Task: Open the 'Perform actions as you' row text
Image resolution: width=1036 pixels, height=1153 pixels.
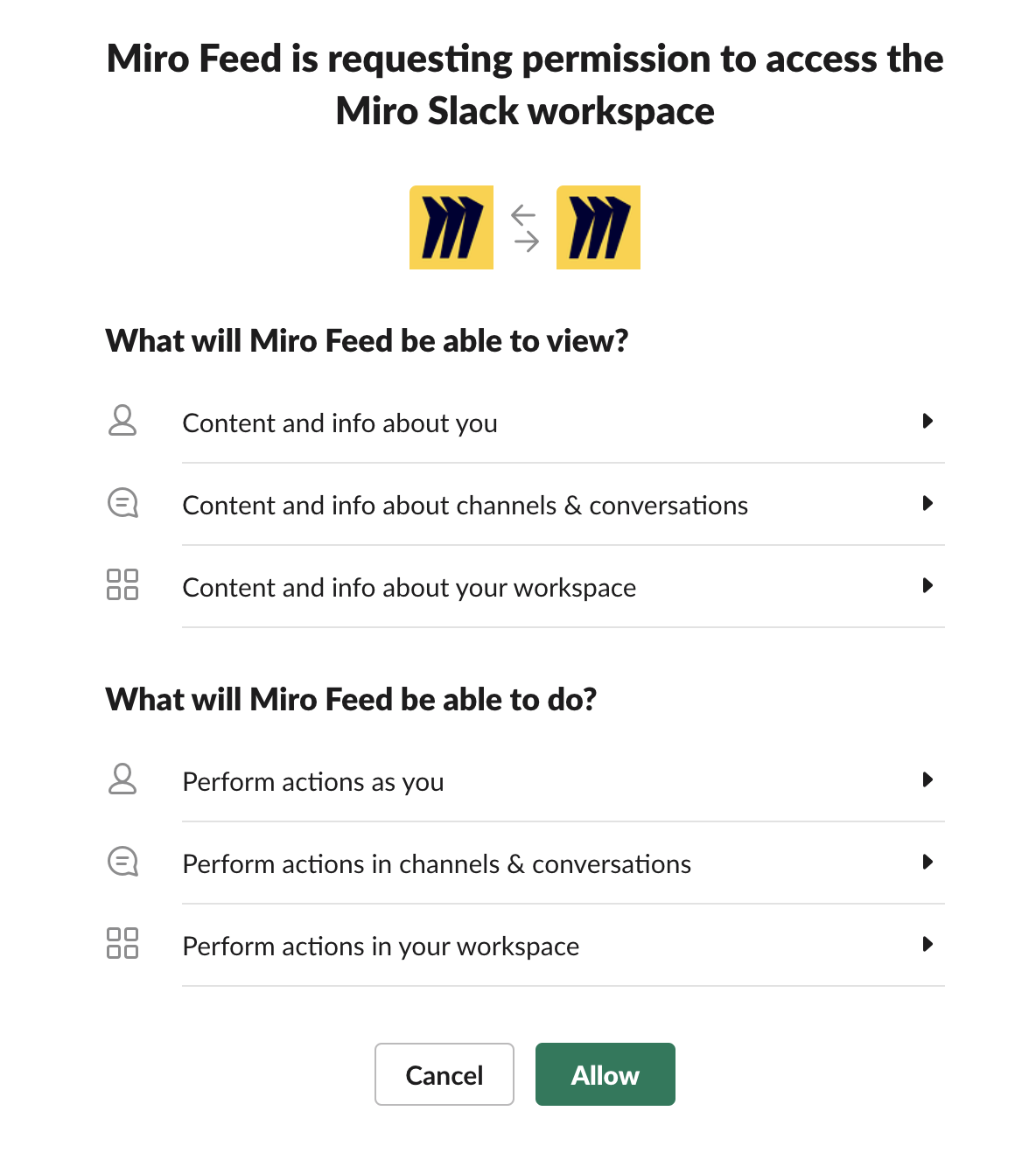Action: (x=313, y=782)
